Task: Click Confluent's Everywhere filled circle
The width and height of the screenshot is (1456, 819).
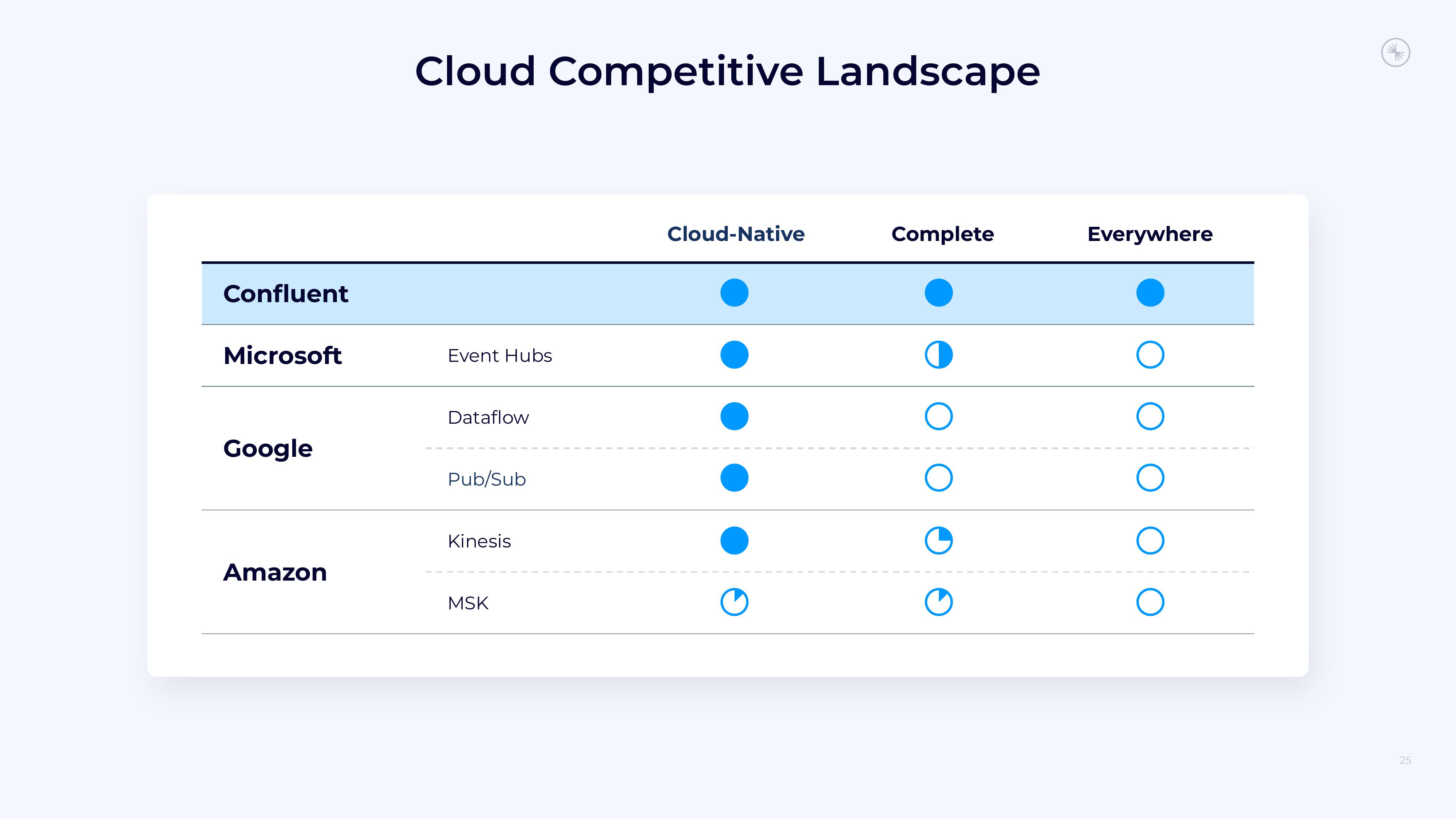Action: [1150, 293]
